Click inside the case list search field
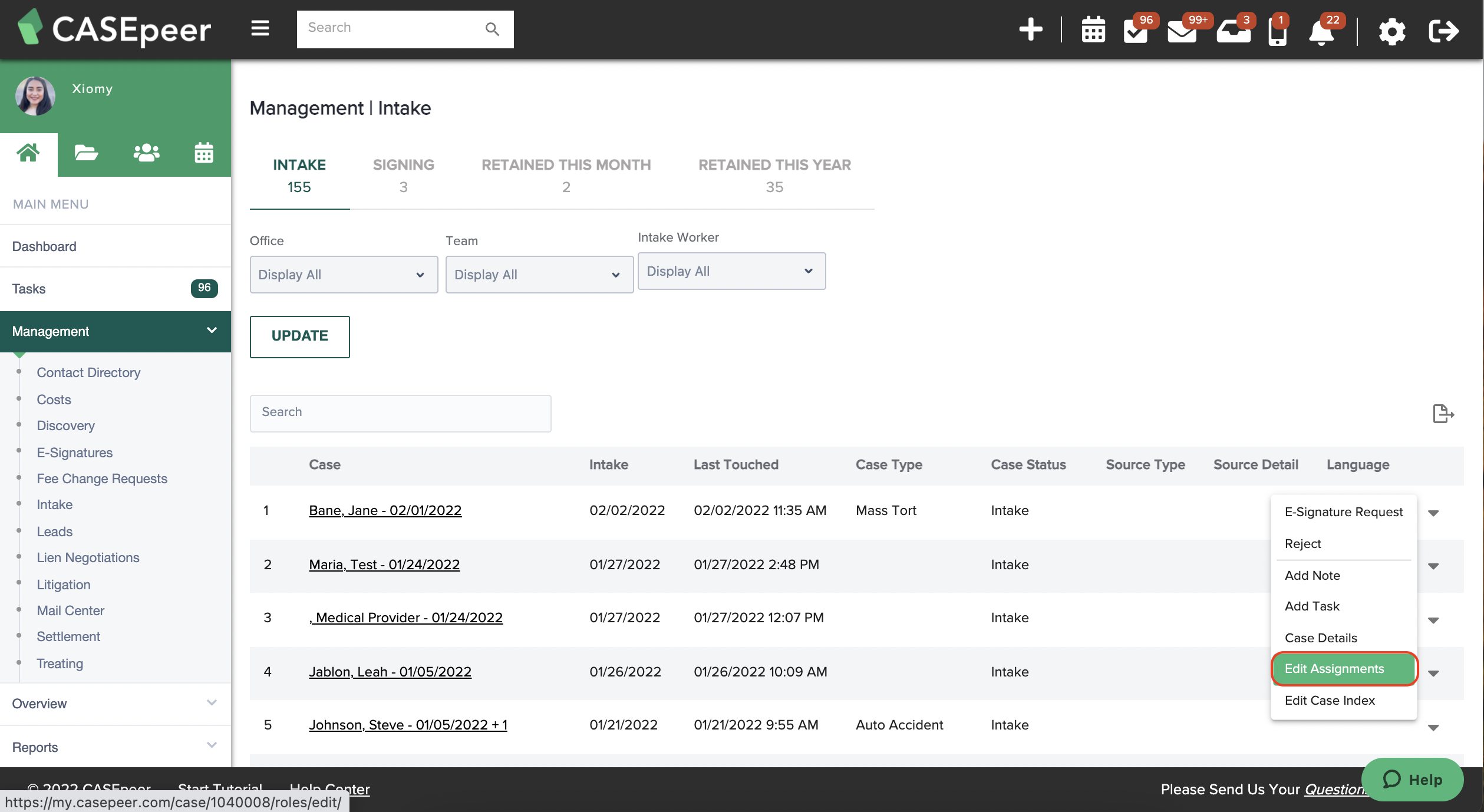1484x812 pixels. 400,412
